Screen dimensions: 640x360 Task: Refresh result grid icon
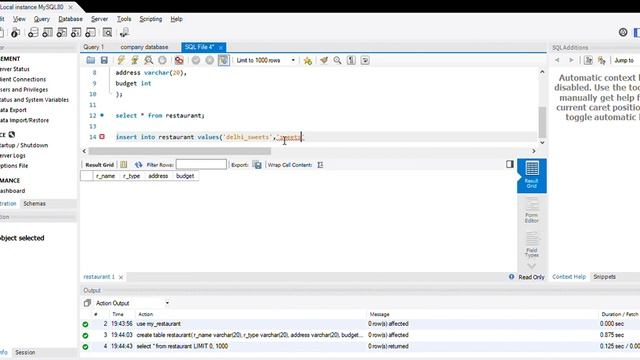(139, 164)
